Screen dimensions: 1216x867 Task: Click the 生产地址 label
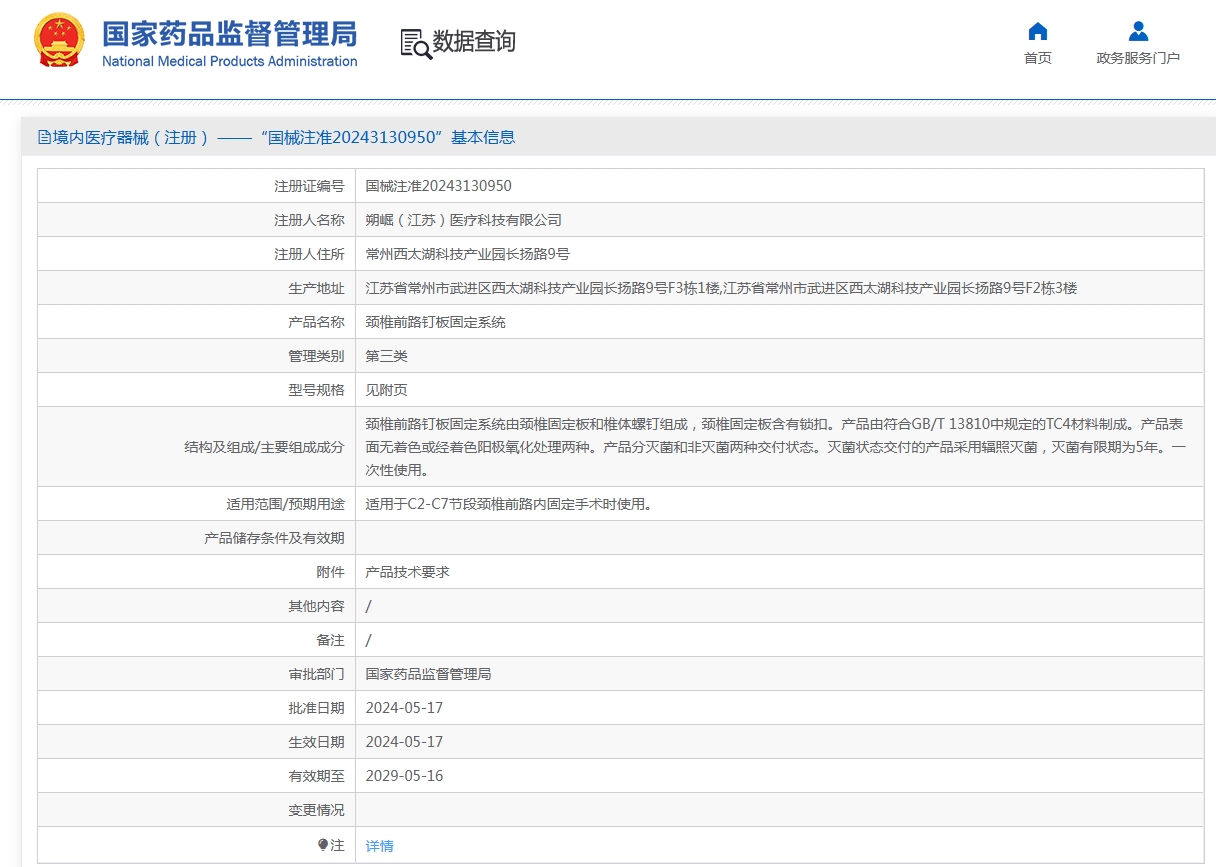tap(316, 288)
